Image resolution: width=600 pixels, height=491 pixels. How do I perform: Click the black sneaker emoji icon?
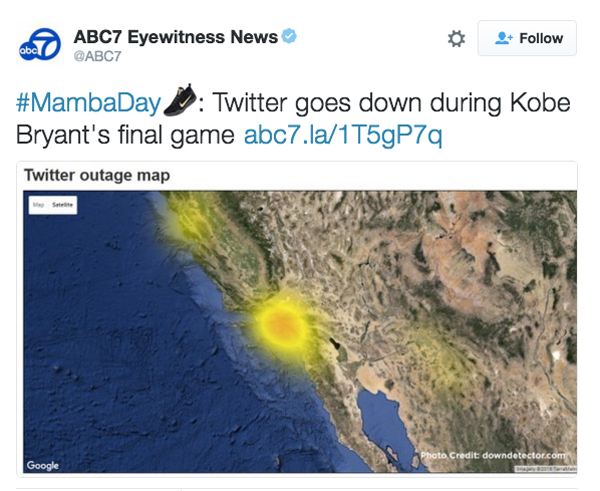tap(180, 100)
